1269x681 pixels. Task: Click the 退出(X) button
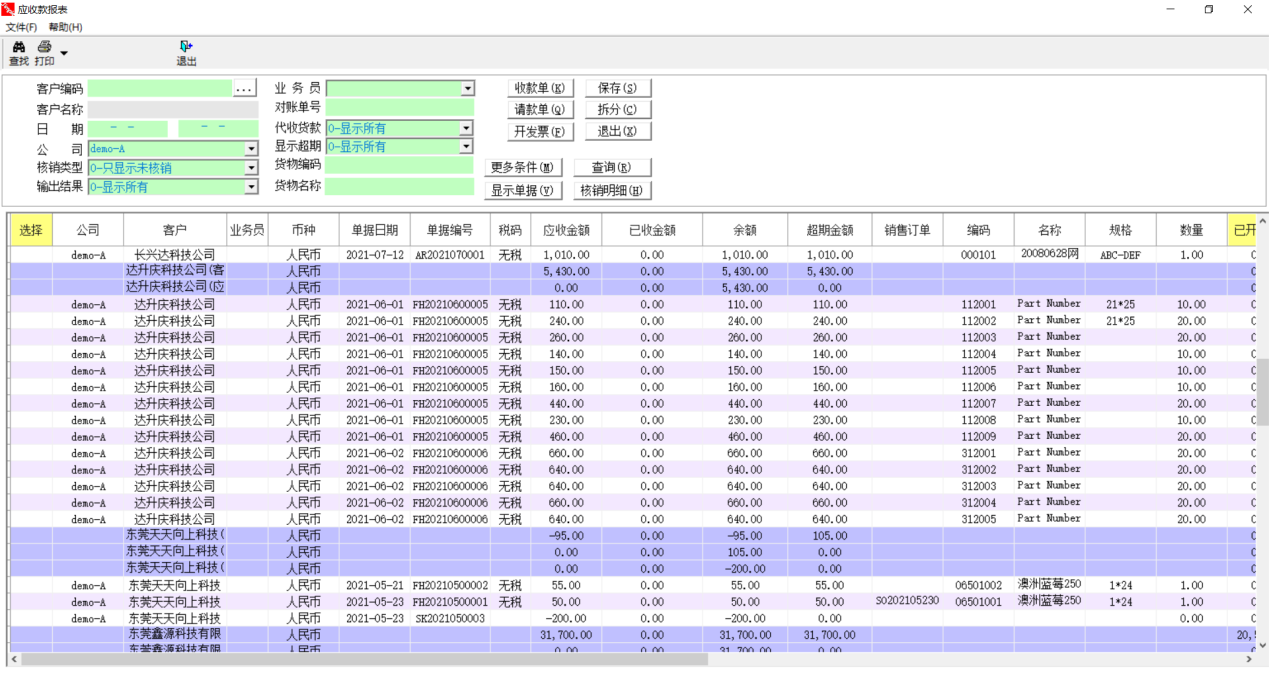click(x=618, y=131)
